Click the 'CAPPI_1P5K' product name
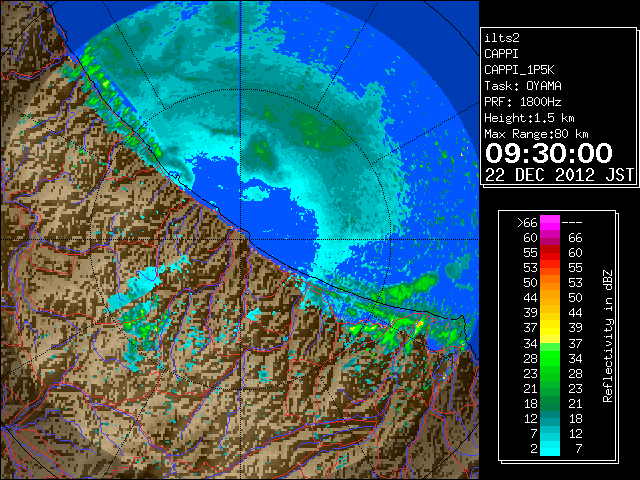The height and width of the screenshot is (480, 640). point(519,70)
